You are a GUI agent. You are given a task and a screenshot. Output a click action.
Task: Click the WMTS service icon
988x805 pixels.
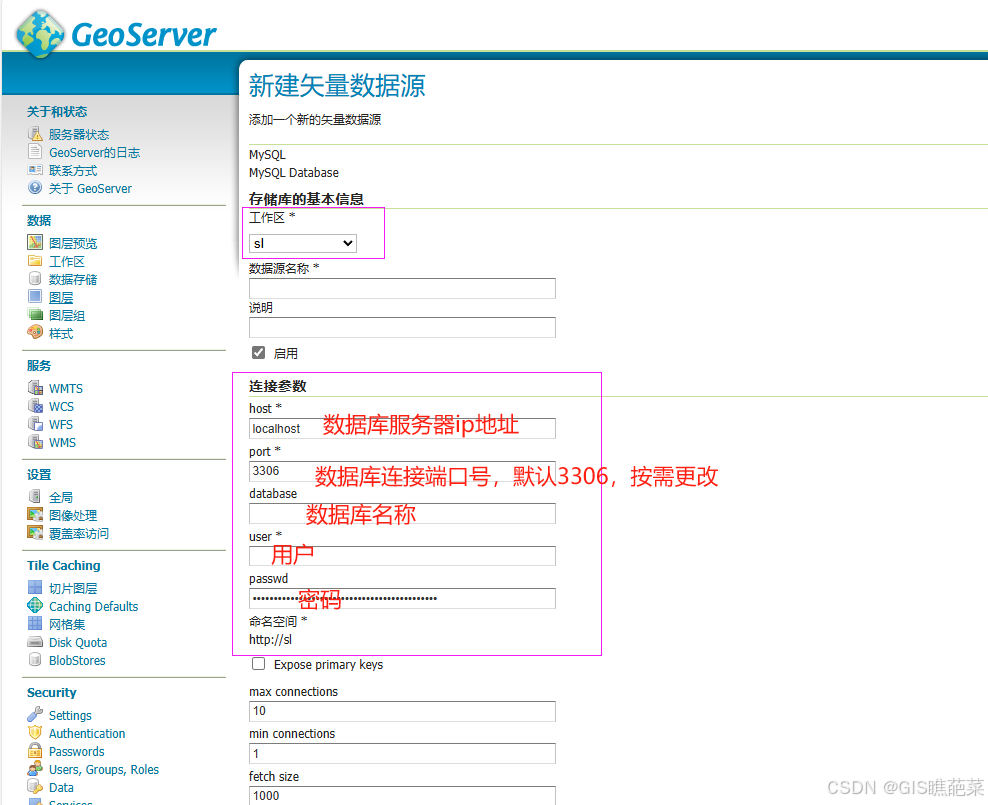coord(35,387)
